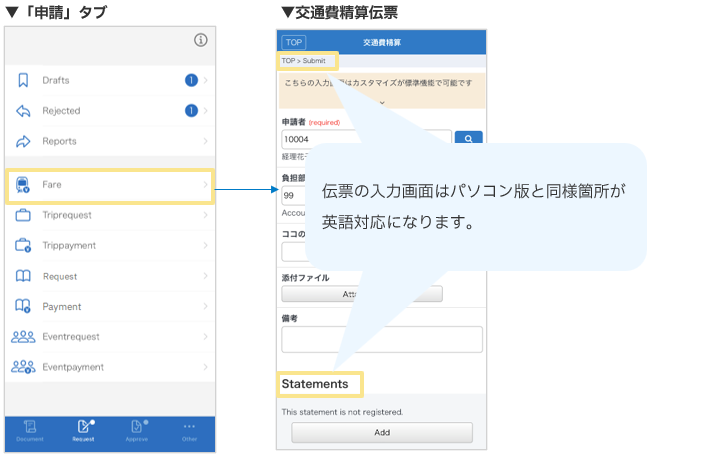701x457 pixels.
Task: Switch to the Approve tab
Action: 136,430
